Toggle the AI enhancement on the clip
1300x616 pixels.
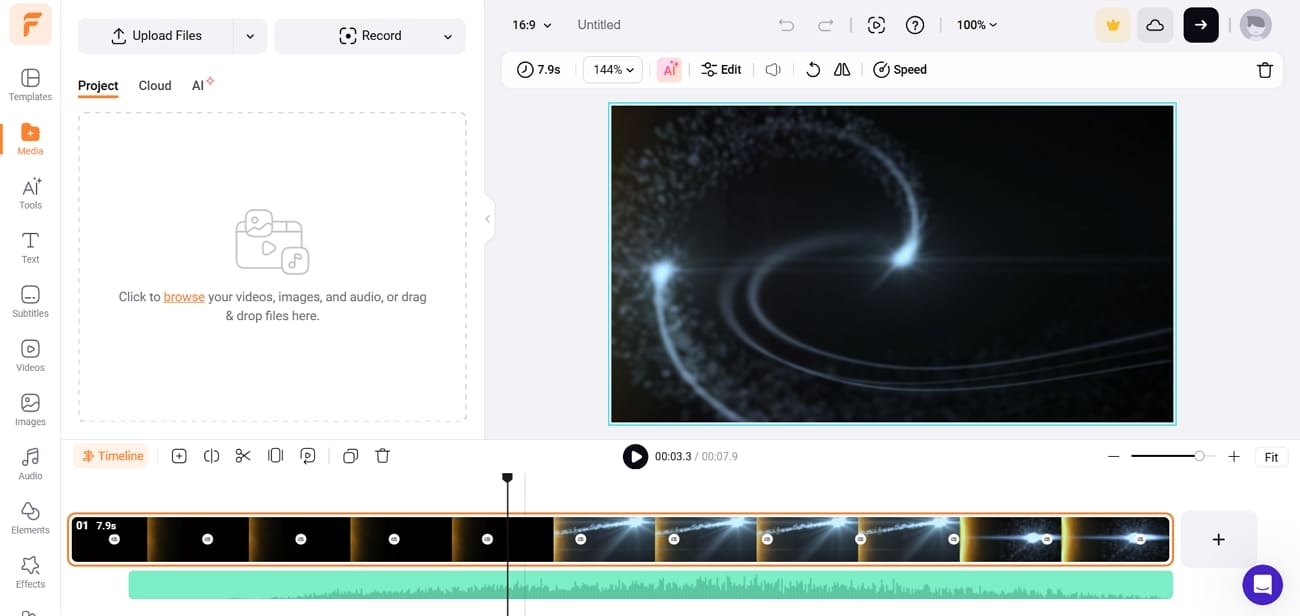pyautogui.click(x=669, y=69)
